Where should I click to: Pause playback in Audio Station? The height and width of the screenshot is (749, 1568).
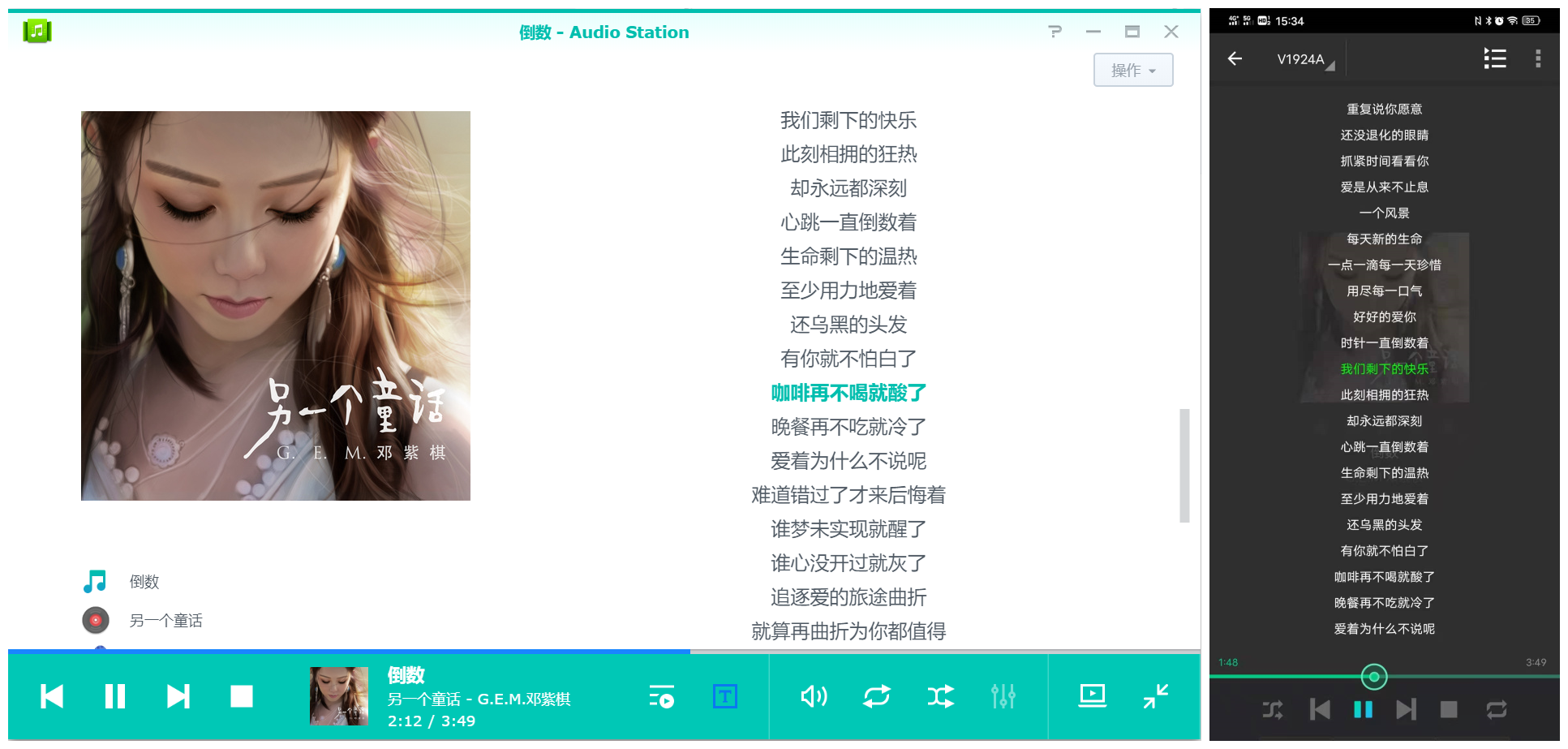pyautogui.click(x=115, y=696)
